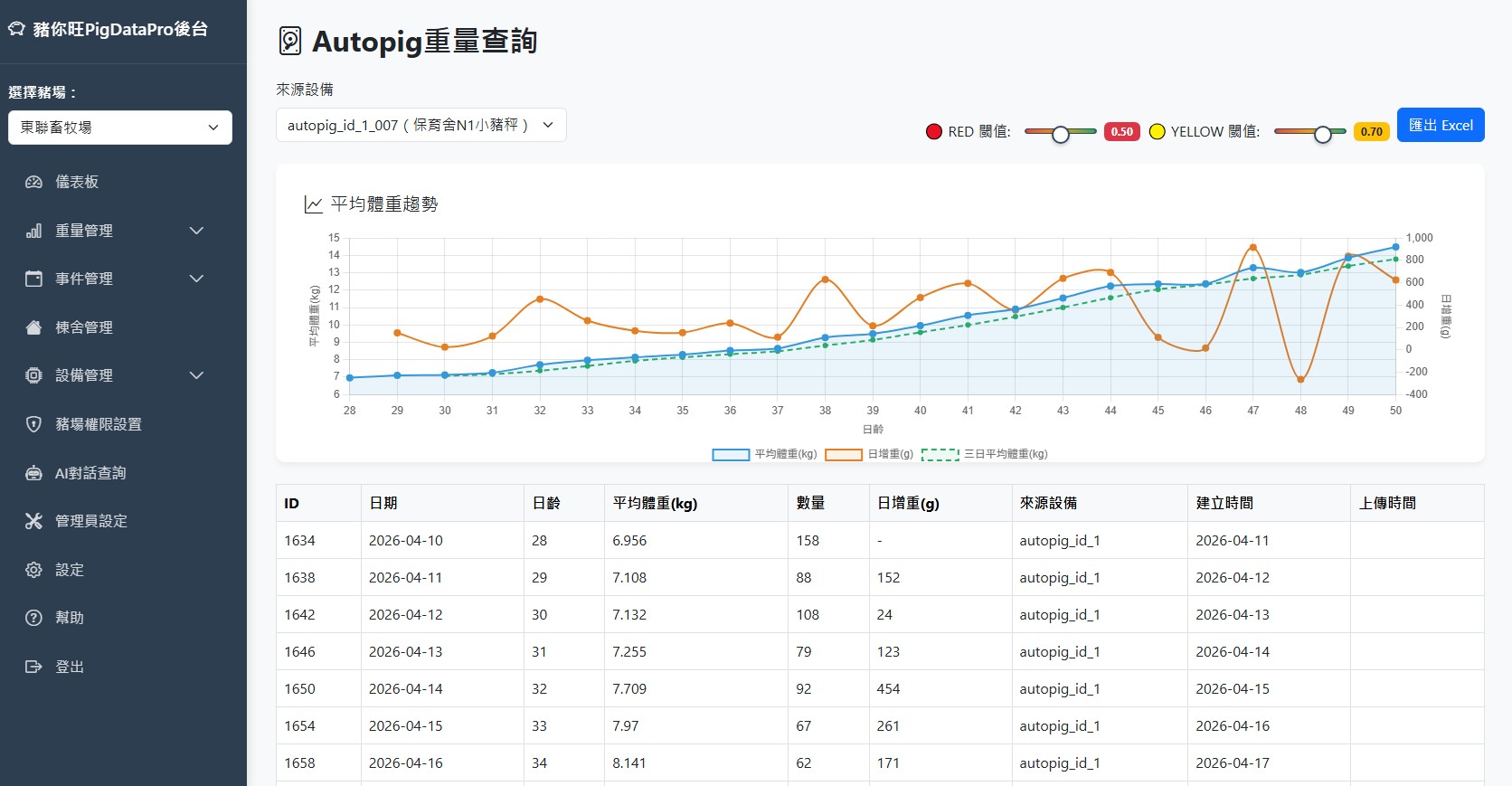Viewport: 1512px width, 786px height.
Task: Toggle 三日平均體重(kg) series in chart legend
Action: [985, 454]
